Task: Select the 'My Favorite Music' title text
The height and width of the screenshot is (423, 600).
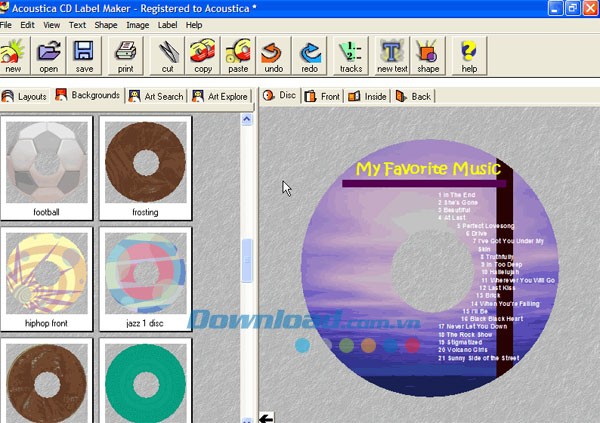Action: click(428, 169)
